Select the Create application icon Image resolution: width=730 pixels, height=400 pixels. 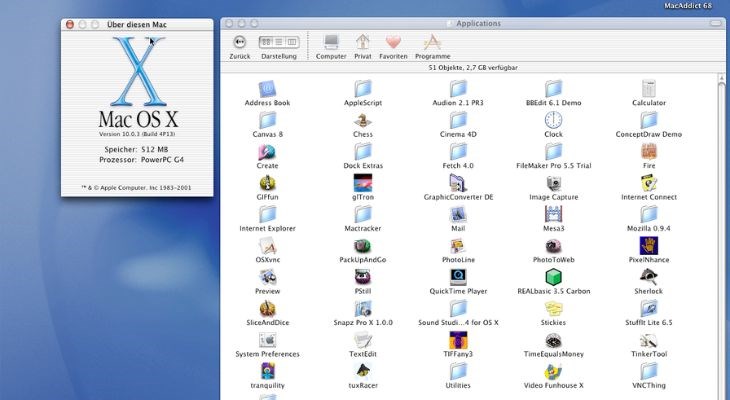click(267, 151)
